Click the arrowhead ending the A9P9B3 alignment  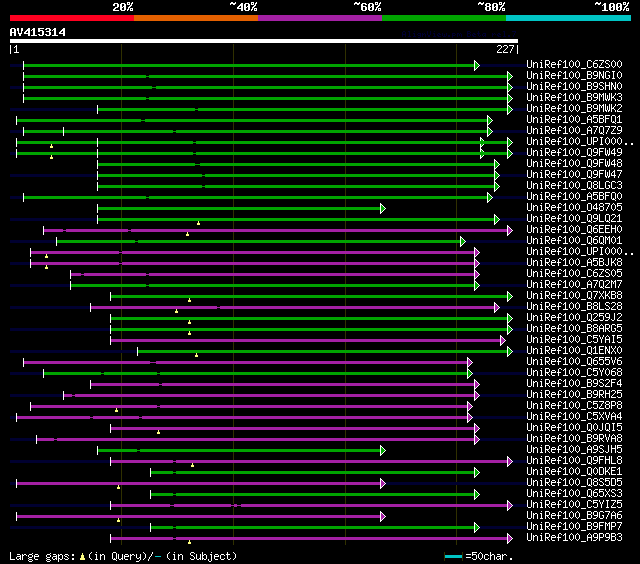click(x=510, y=539)
